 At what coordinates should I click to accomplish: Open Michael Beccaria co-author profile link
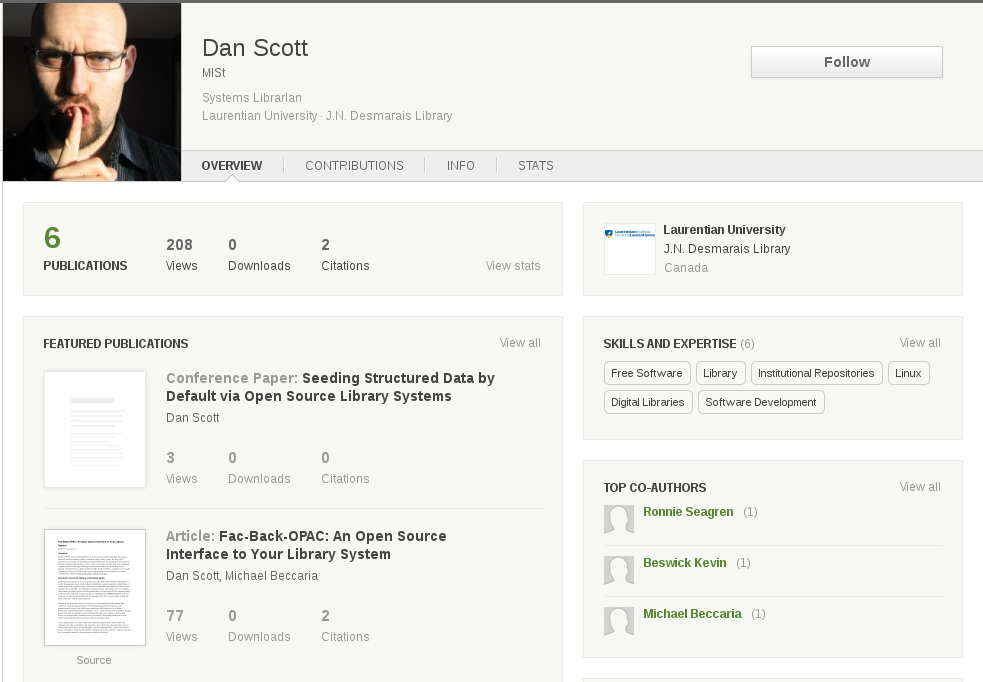tap(692, 614)
